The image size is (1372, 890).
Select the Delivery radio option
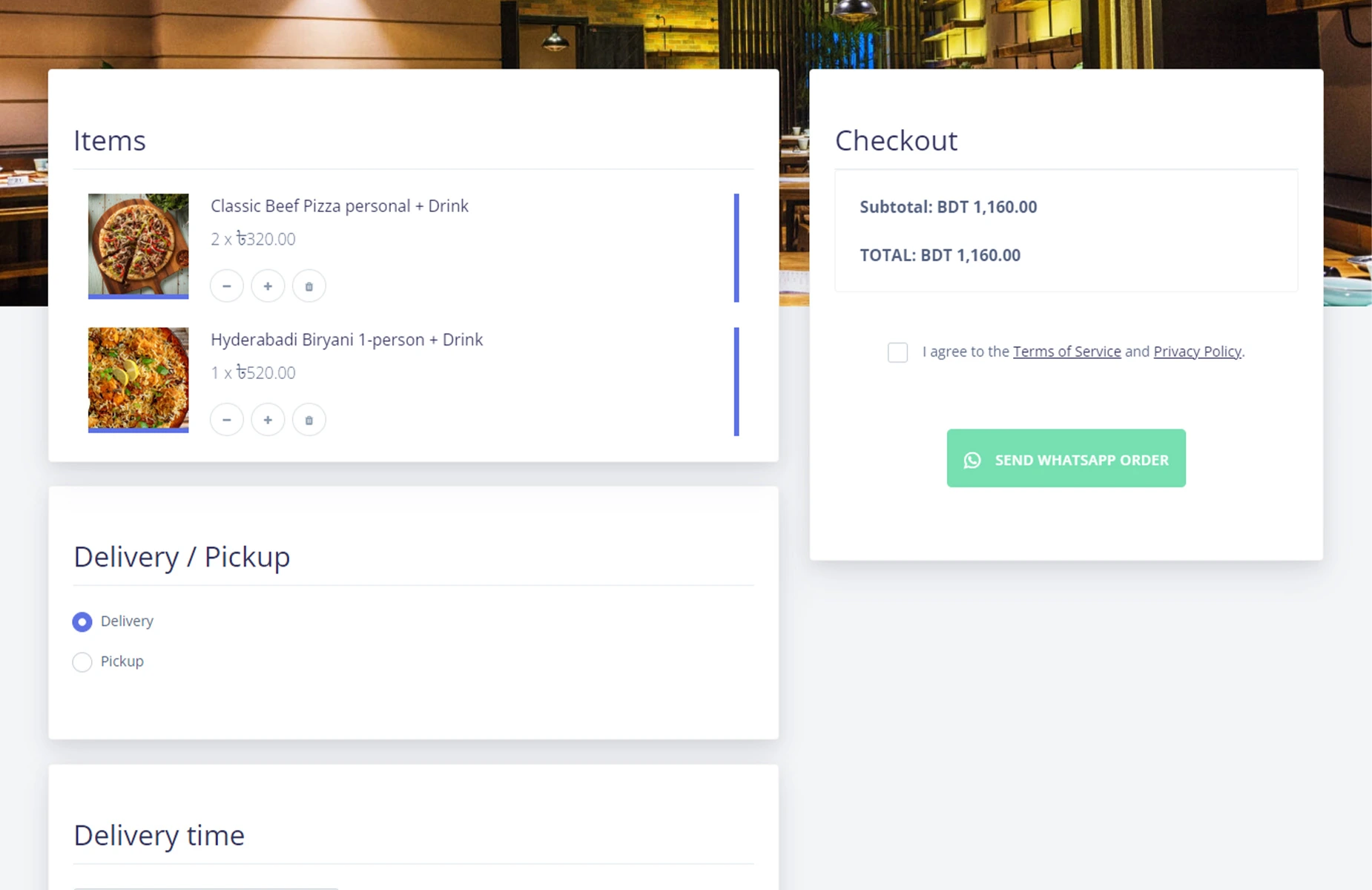(x=82, y=622)
